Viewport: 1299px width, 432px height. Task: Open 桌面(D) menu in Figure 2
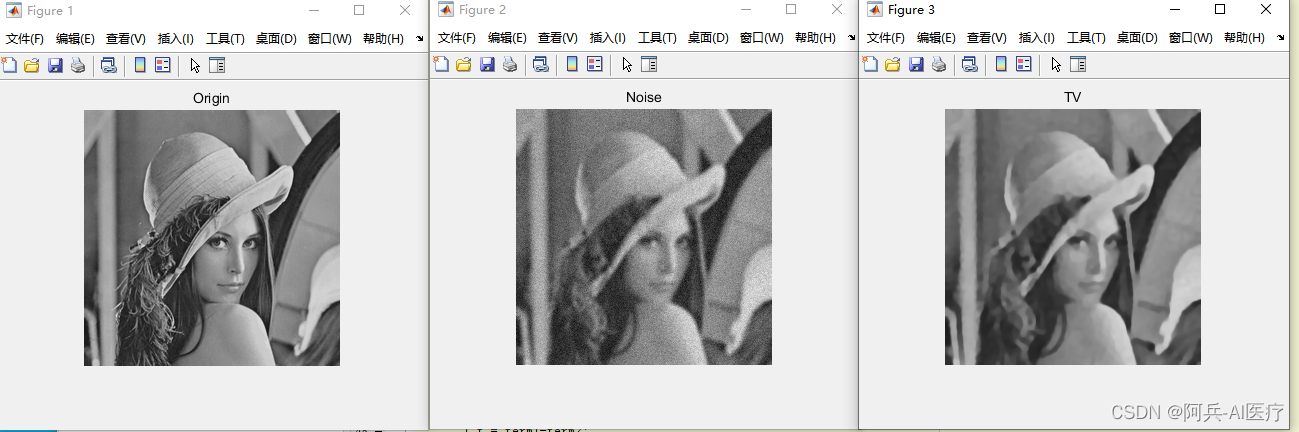click(x=708, y=38)
